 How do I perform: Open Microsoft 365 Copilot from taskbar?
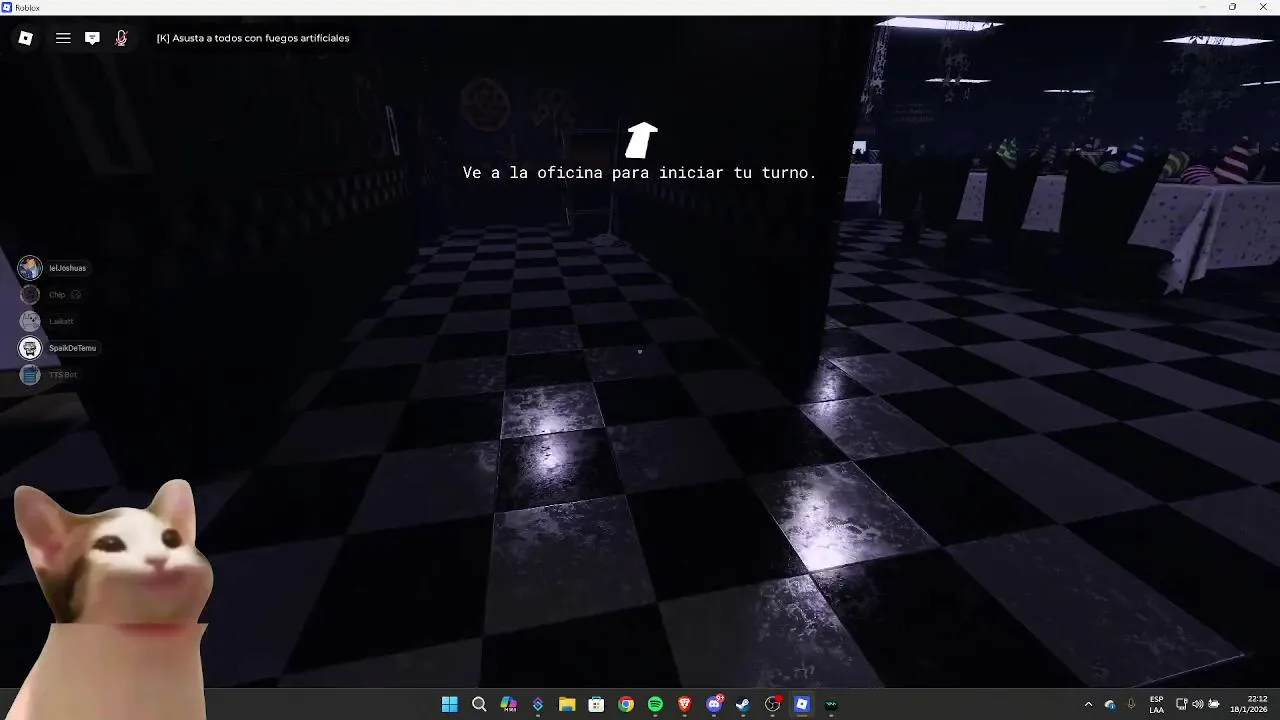pos(508,704)
